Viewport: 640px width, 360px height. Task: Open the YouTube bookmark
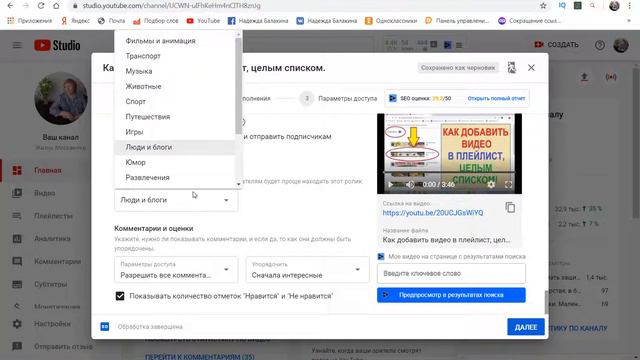(x=203, y=21)
